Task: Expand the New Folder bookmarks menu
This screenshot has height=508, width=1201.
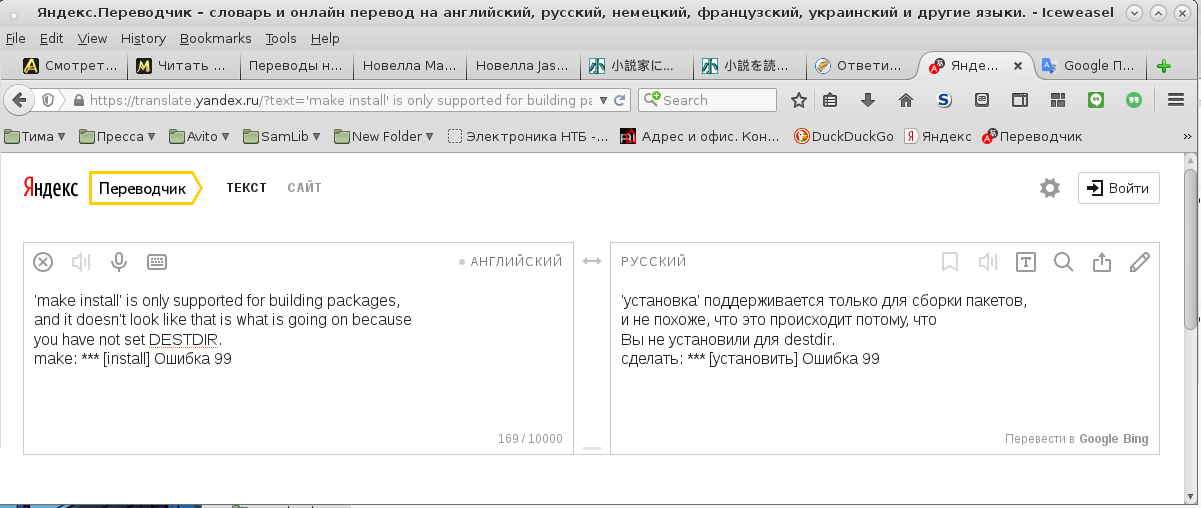Action: [384, 136]
